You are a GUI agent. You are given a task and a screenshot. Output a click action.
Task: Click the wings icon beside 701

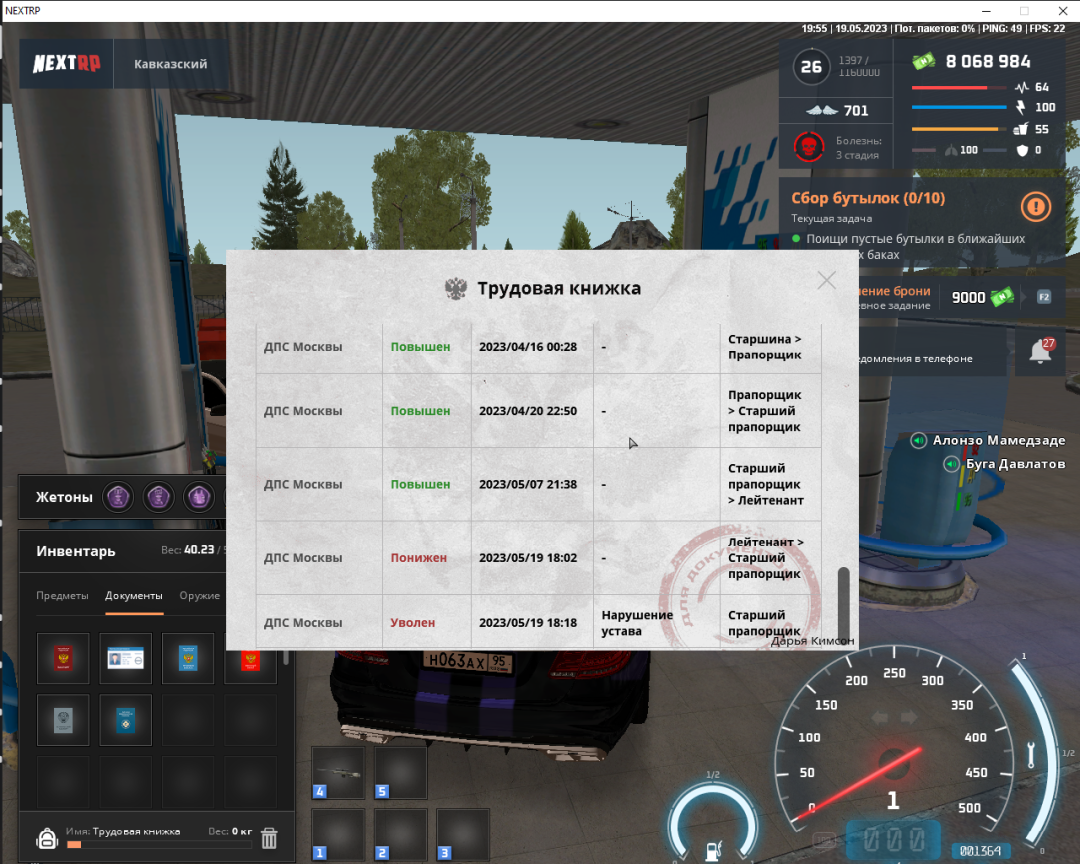(x=822, y=110)
